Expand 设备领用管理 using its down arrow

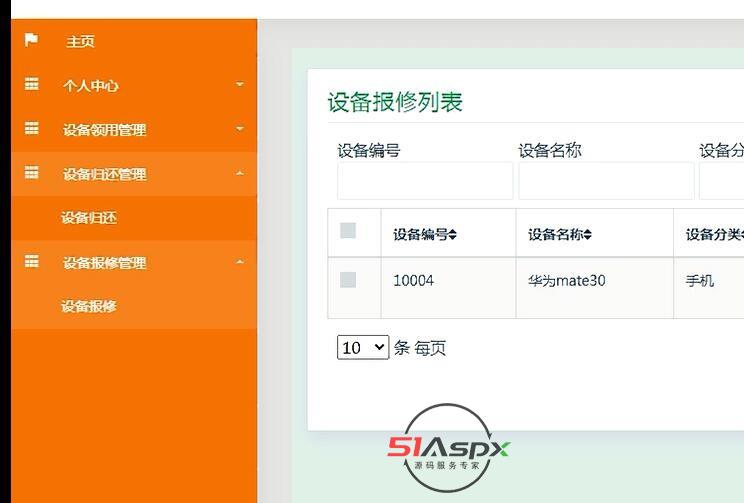[240, 129]
